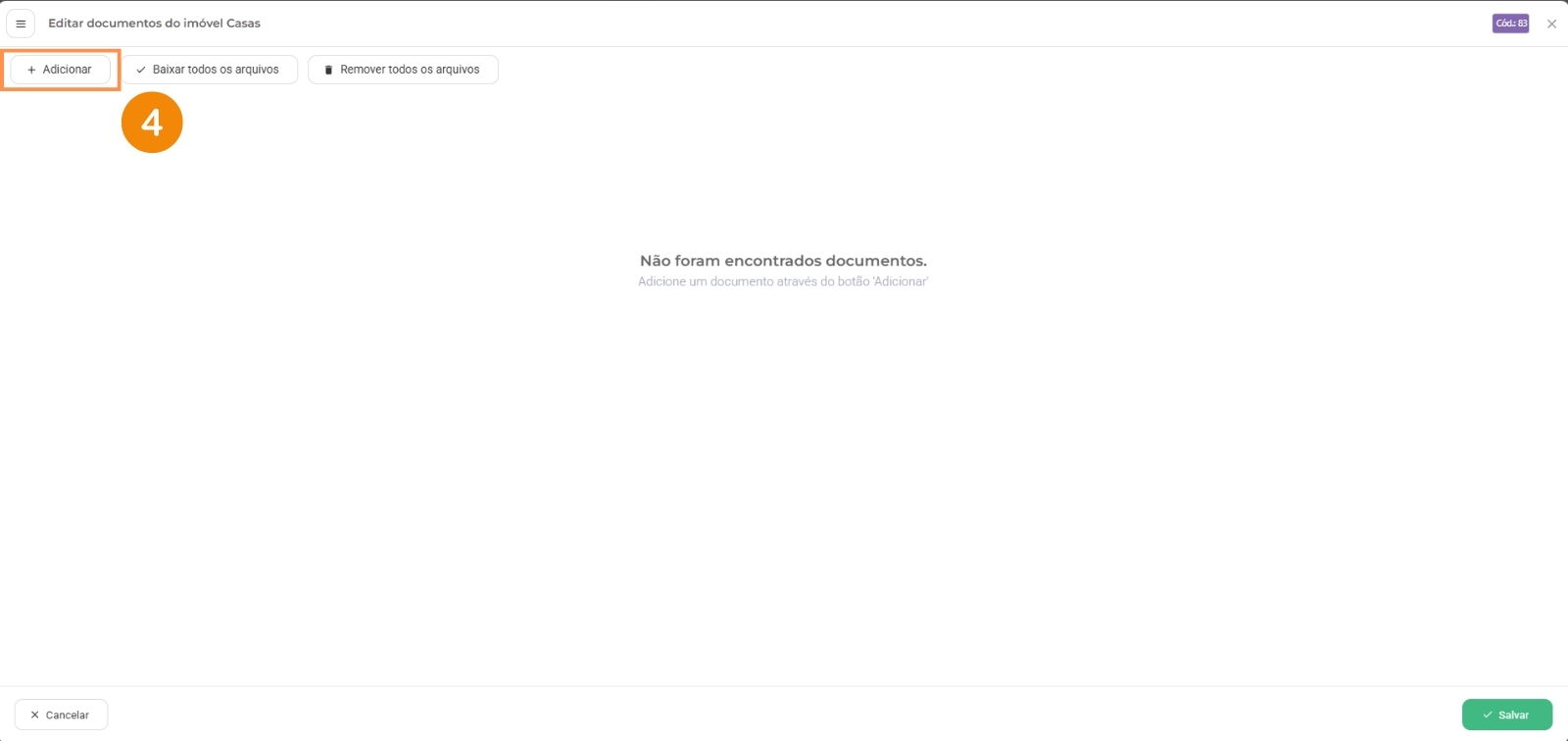Image resolution: width=1568 pixels, height=741 pixels.
Task: Click the purple Cód: 83 badge
Action: pos(1510,24)
